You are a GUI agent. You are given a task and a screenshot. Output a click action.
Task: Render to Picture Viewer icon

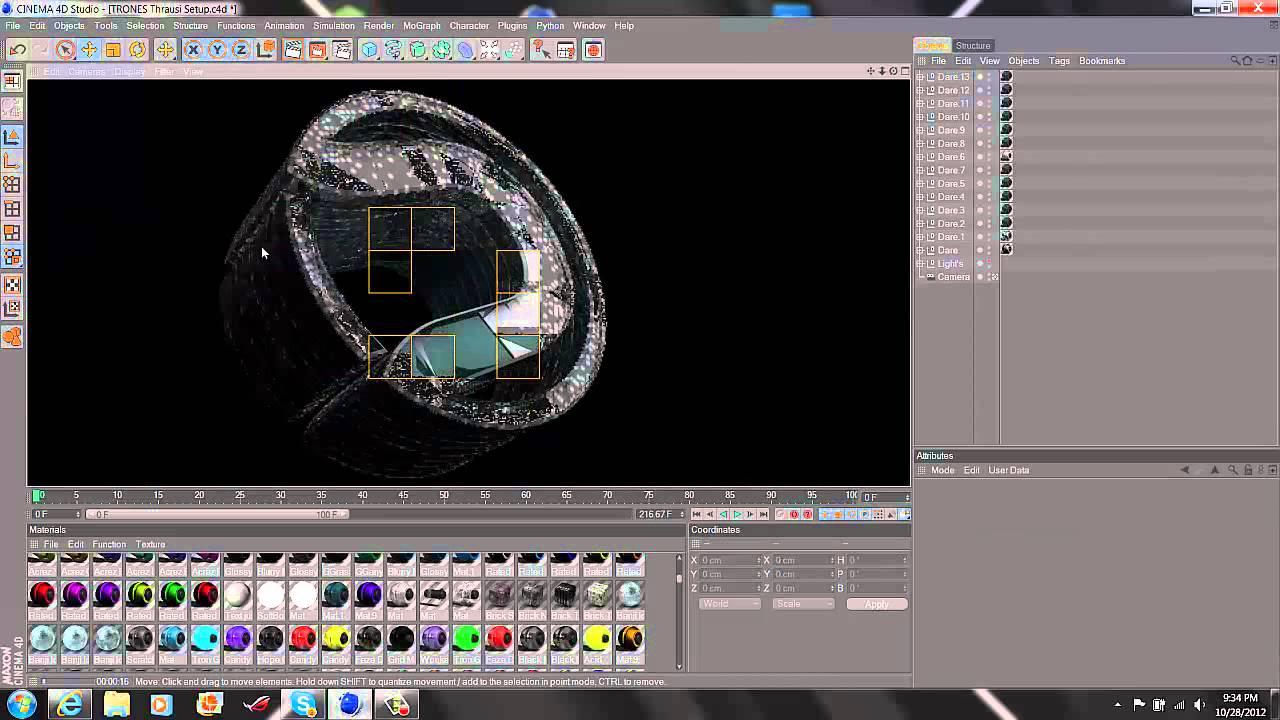pos(317,50)
